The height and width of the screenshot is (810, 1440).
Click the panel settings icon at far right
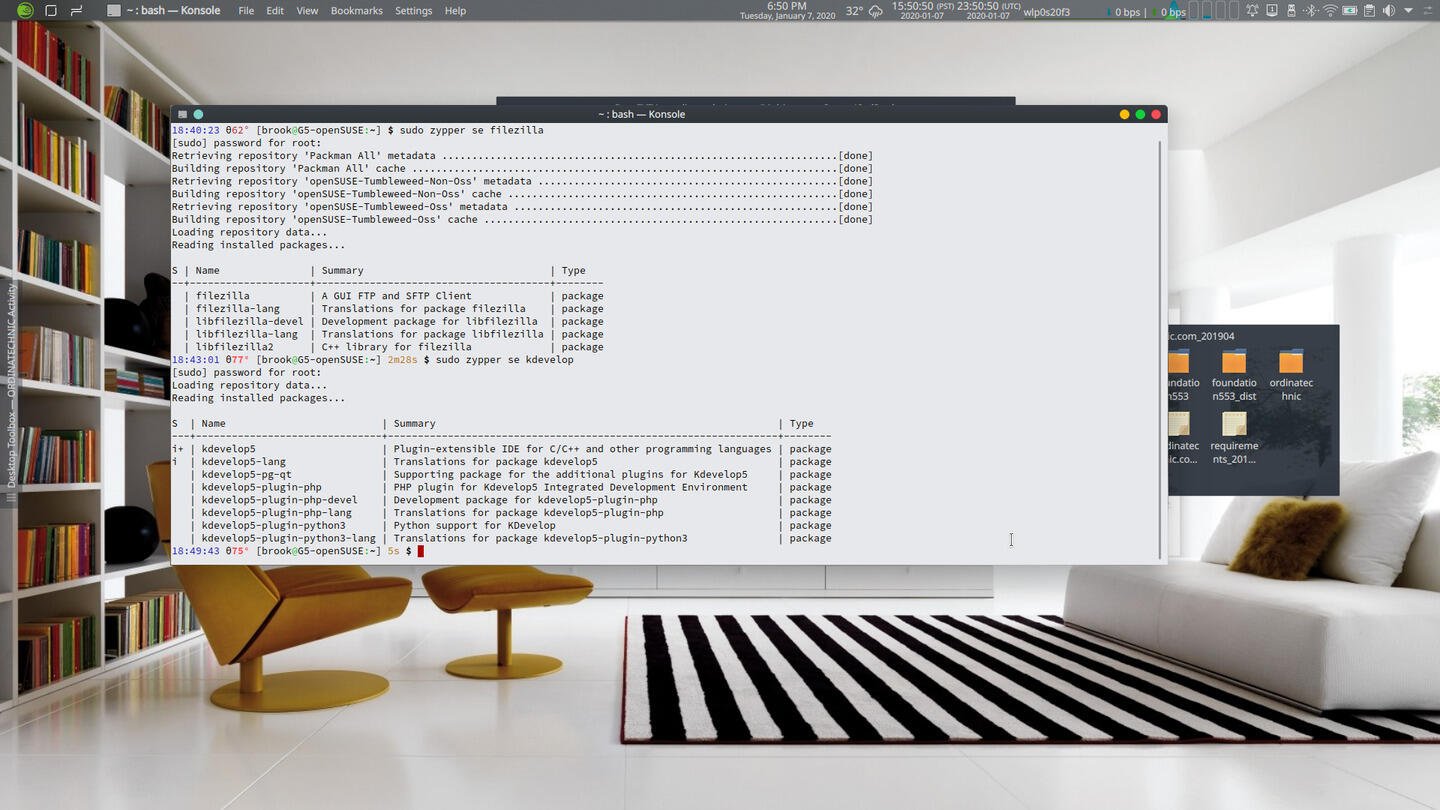pos(1428,11)
